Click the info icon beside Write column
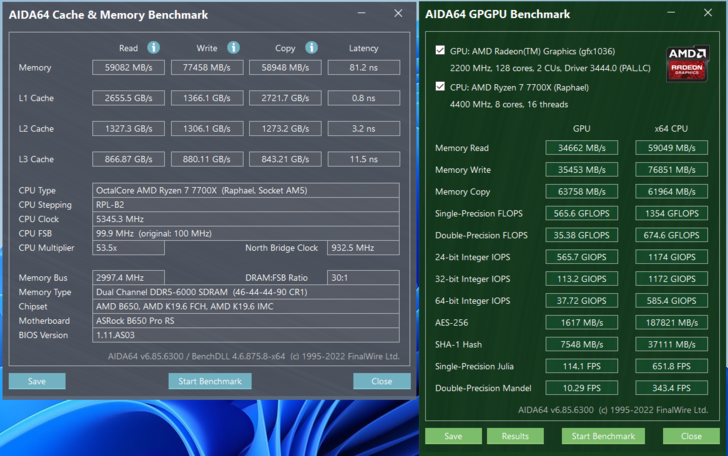Viewport: 728px width, 456px height. [x=232, y=48]
